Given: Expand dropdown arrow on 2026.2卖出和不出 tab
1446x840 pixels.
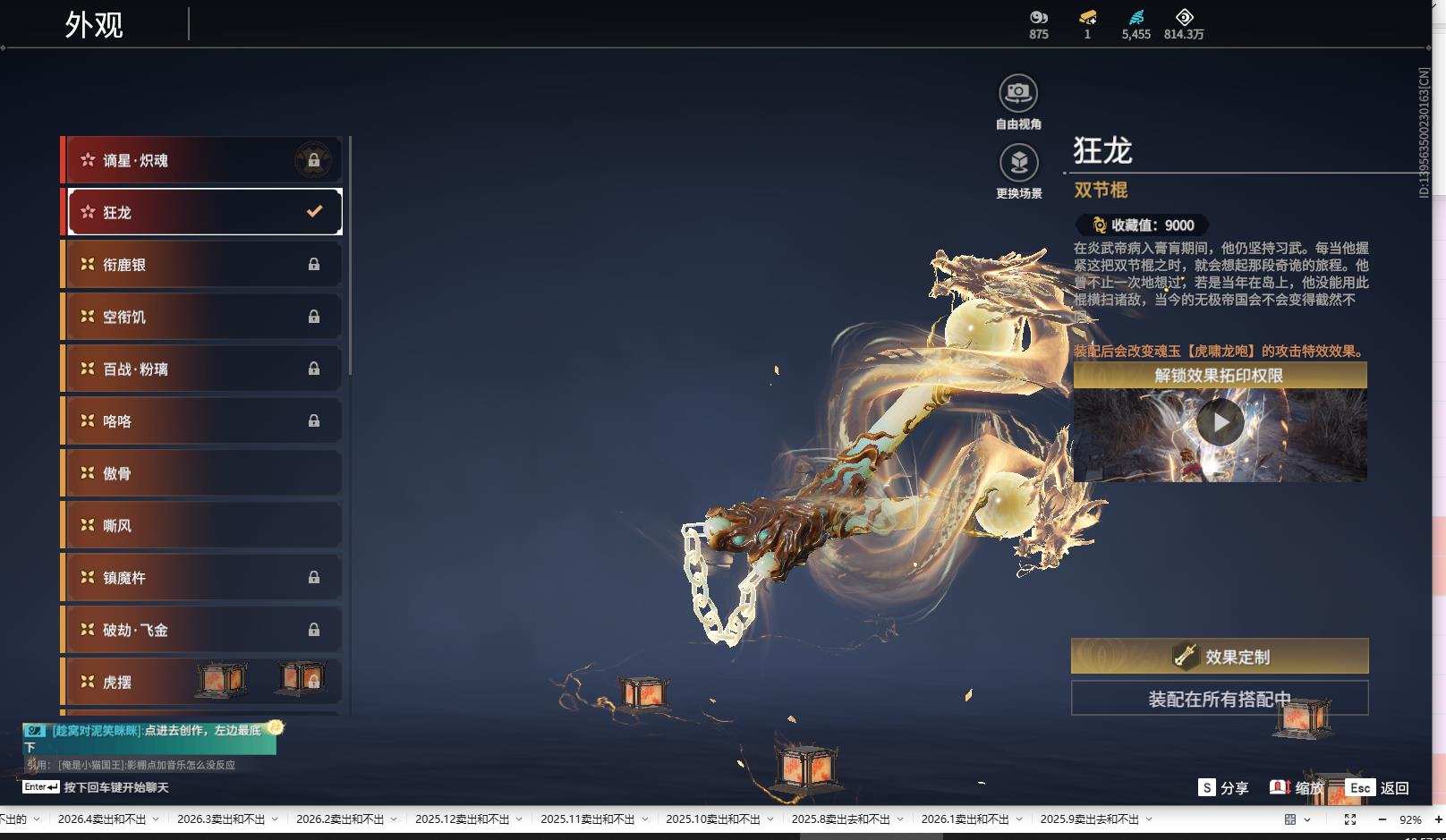Looking at the screenshot, I should pyautogui.click(x=394, y=819).
